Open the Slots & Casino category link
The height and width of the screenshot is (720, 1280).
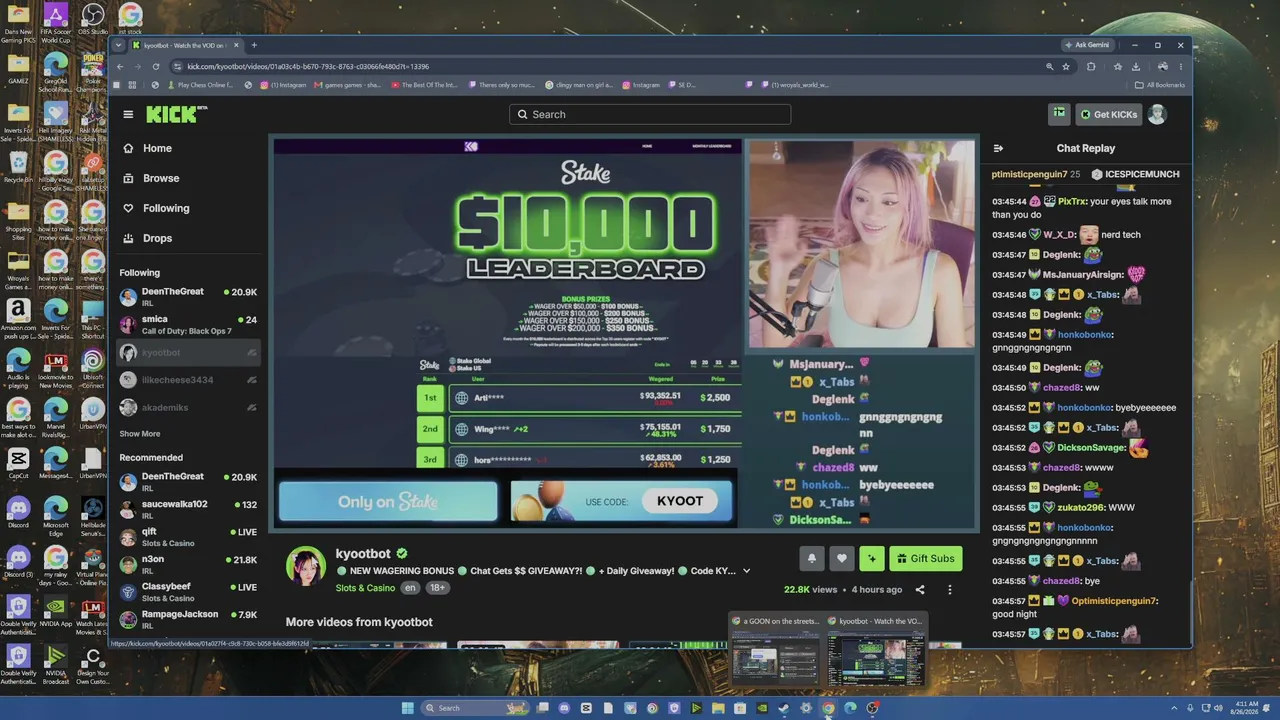tap(365, 588)
